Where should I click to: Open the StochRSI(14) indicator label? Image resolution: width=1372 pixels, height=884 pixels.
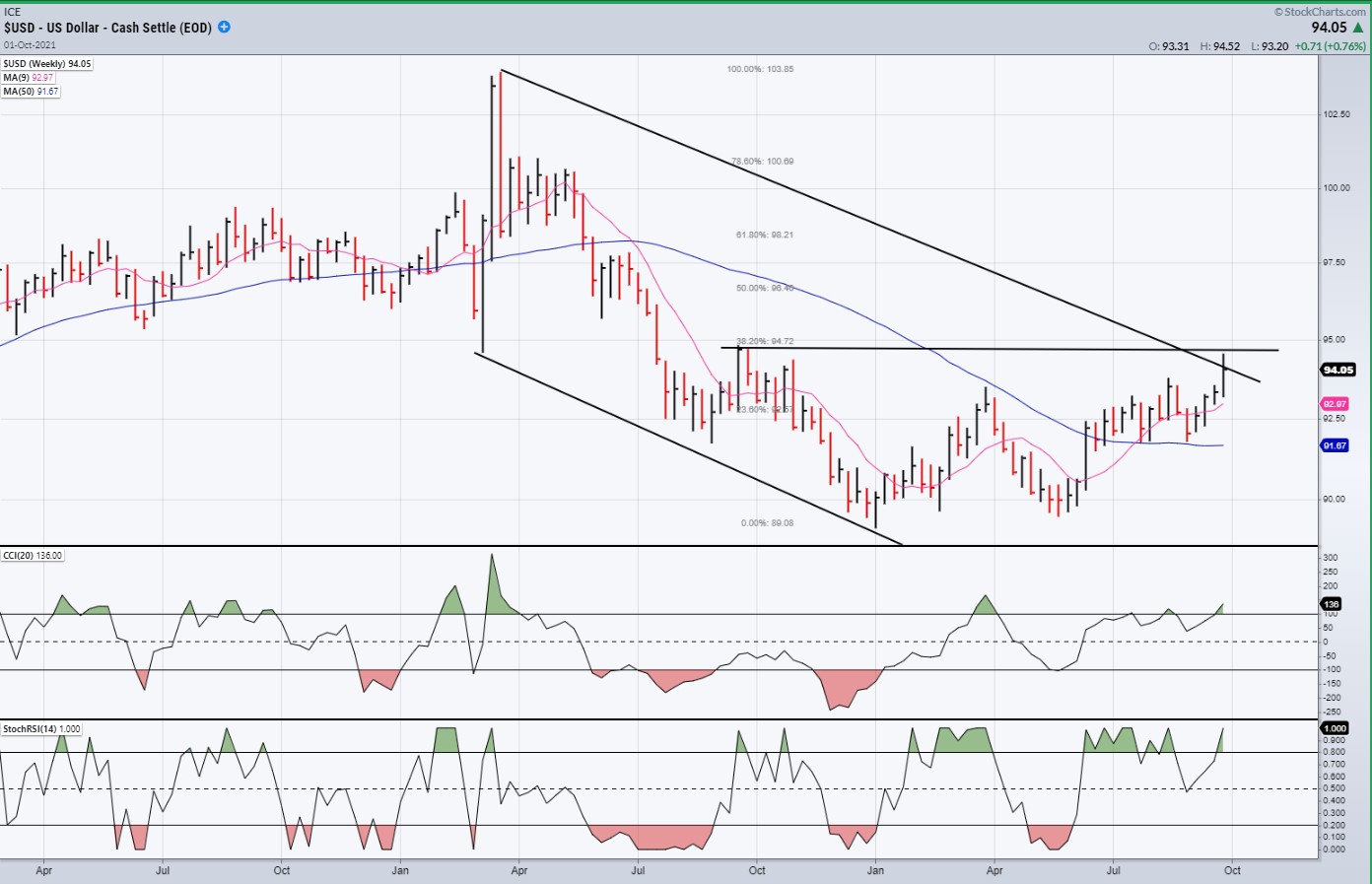(41, 729)
